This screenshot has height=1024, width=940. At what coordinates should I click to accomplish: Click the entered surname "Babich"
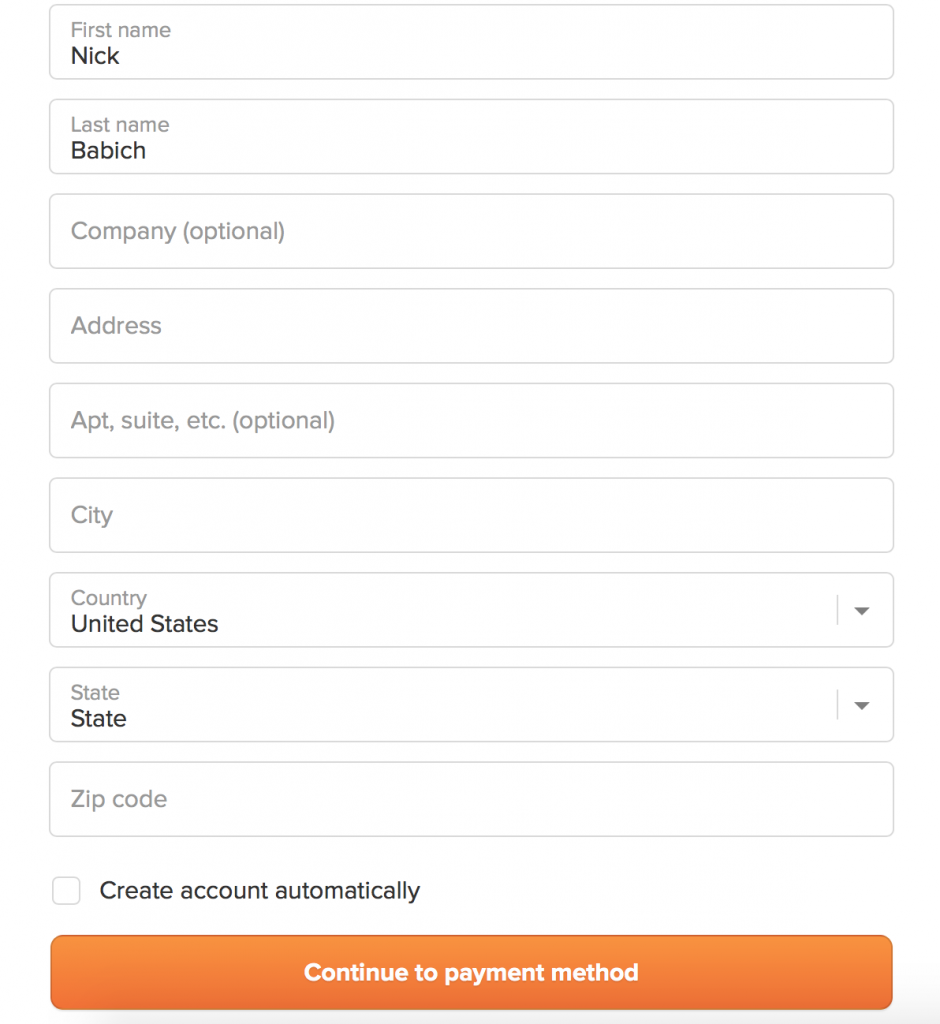108,151
